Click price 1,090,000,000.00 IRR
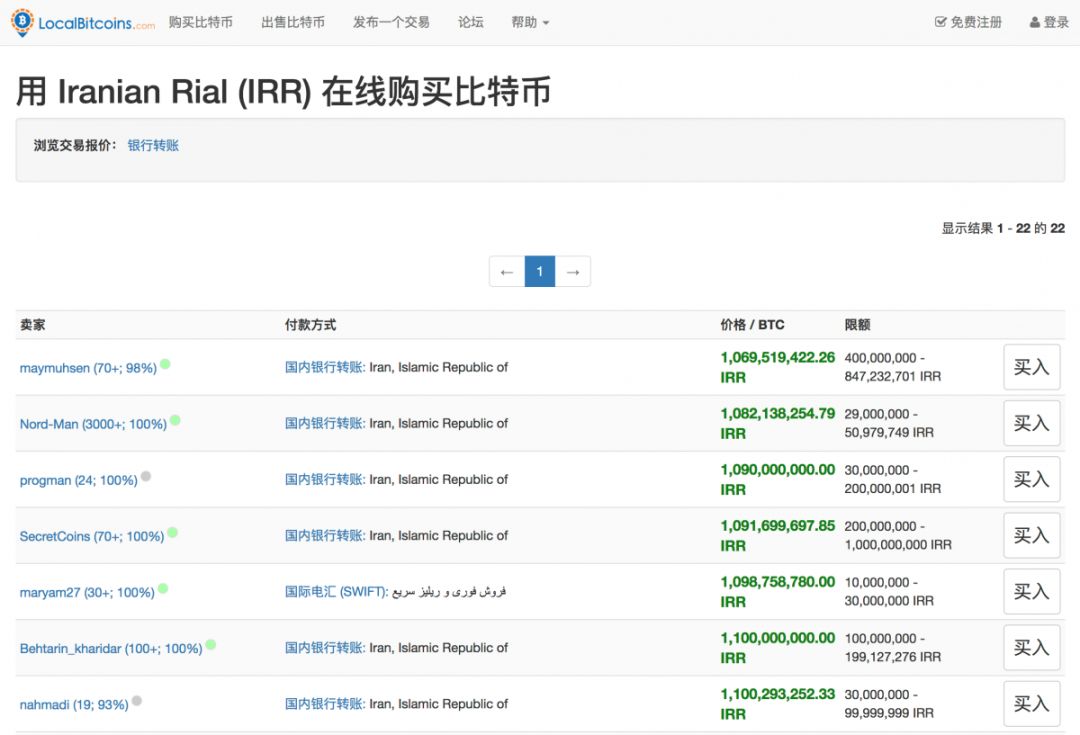 pyautogui.click(x=778, y=479)
